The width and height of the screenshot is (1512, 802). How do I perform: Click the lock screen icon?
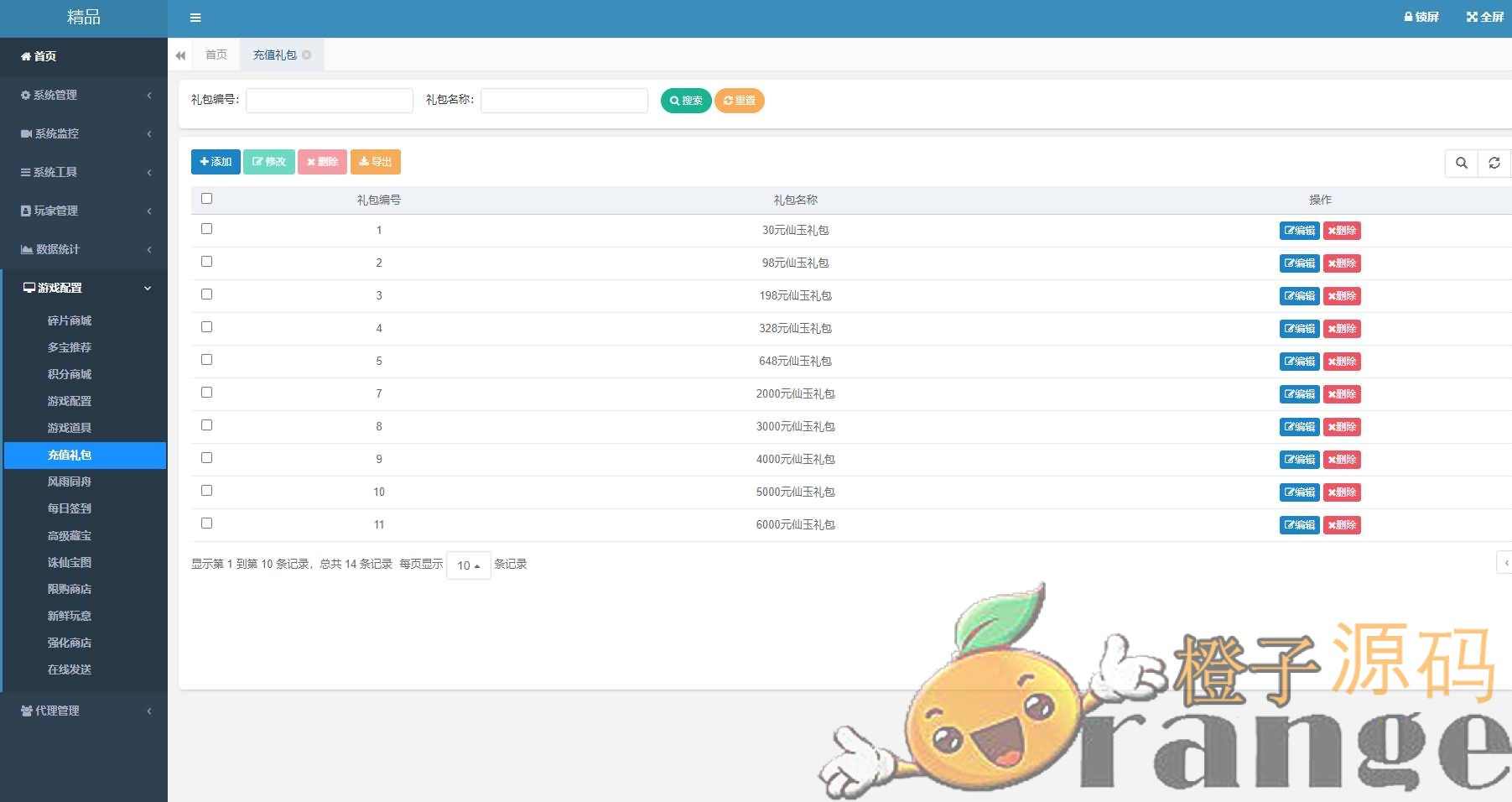(x=1409, y=17)
